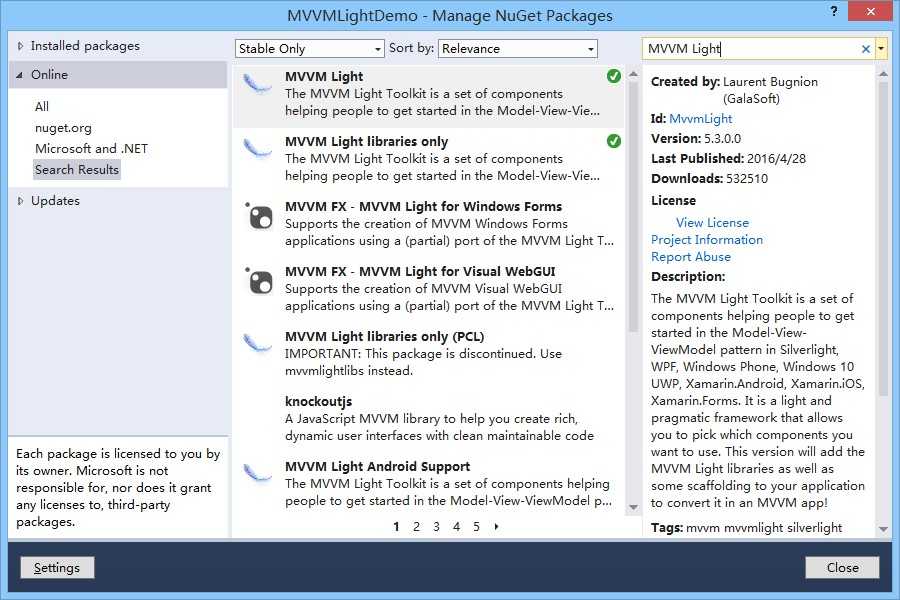The height and width of the screenshot is (600, 900).
Task: Click the package list scroll down arrow
Action: click(x=633, y=507)
